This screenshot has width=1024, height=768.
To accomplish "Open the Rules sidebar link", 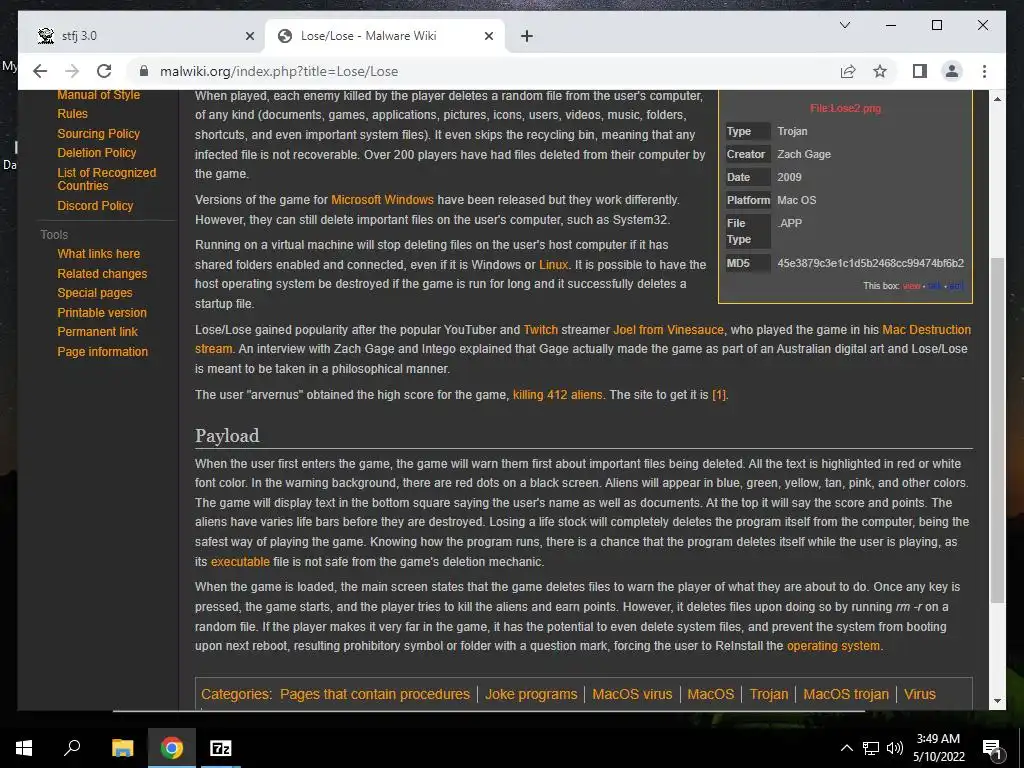I will (x=72, y=114).
